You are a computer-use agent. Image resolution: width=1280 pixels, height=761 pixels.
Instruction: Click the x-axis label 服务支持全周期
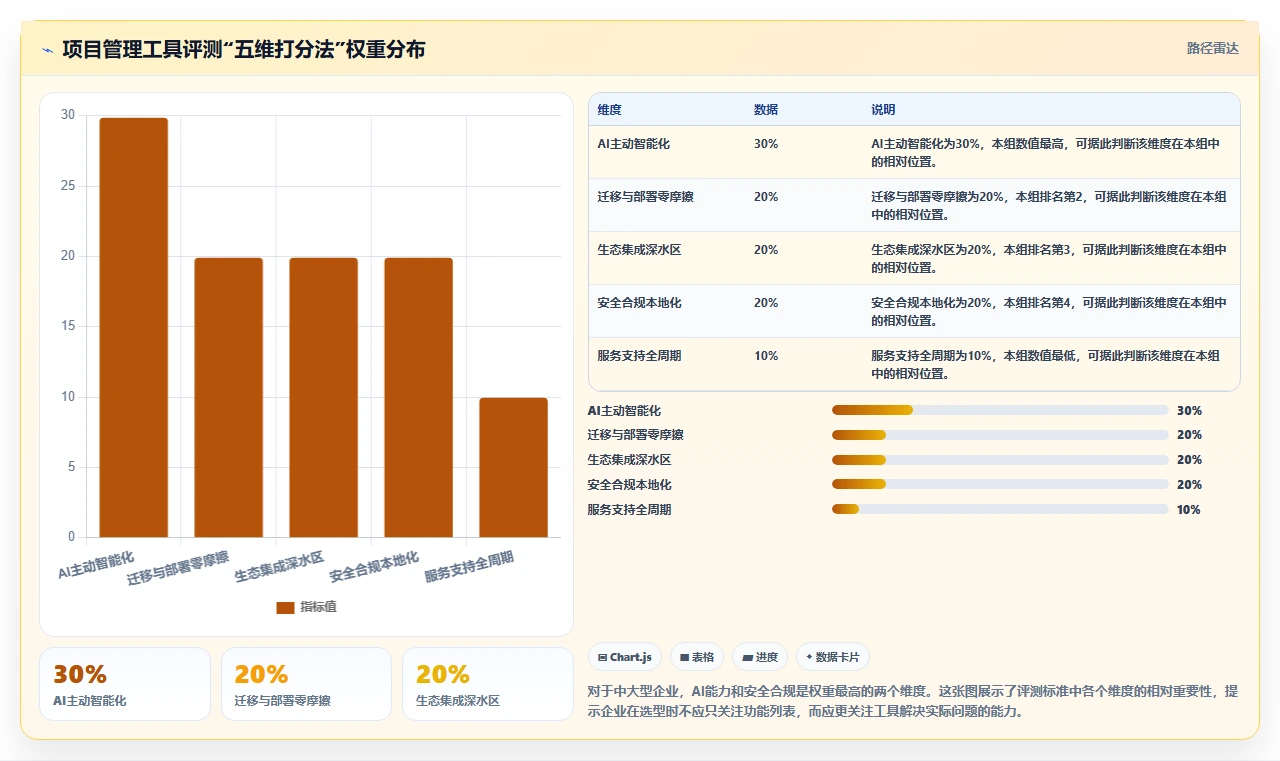click(x=469, y=567)
